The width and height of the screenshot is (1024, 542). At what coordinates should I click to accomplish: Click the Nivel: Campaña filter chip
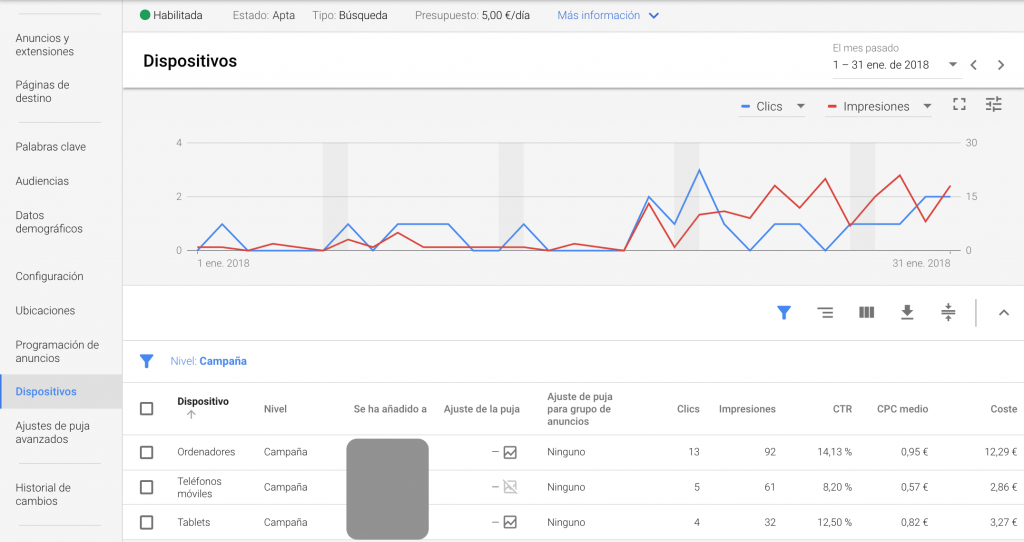[208, 361]
